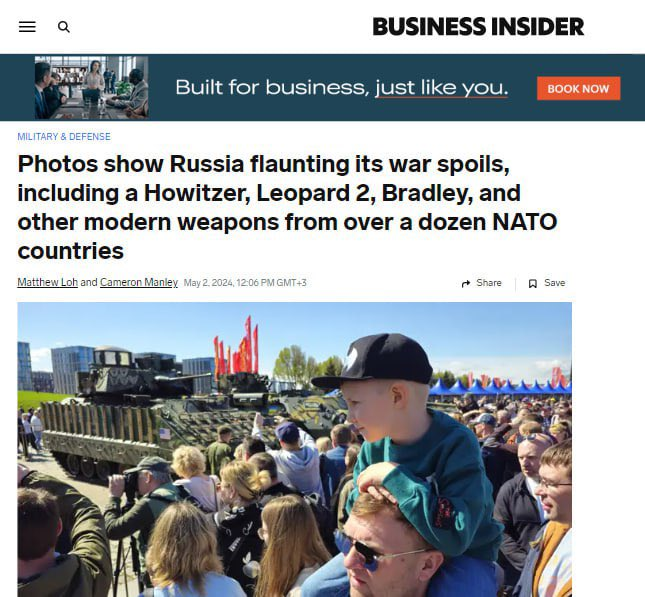
Task: Click the Share label
Action: pyautogui.click(x=489, y=283)
